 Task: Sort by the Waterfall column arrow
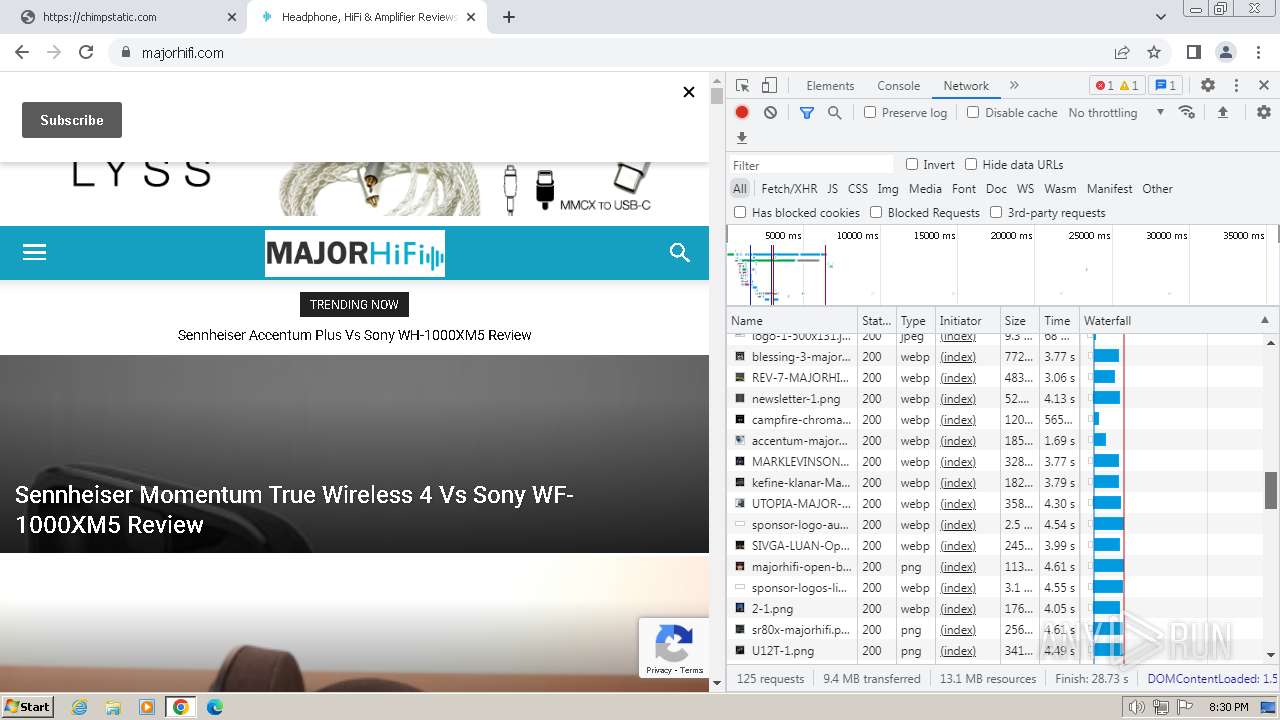1264,321
